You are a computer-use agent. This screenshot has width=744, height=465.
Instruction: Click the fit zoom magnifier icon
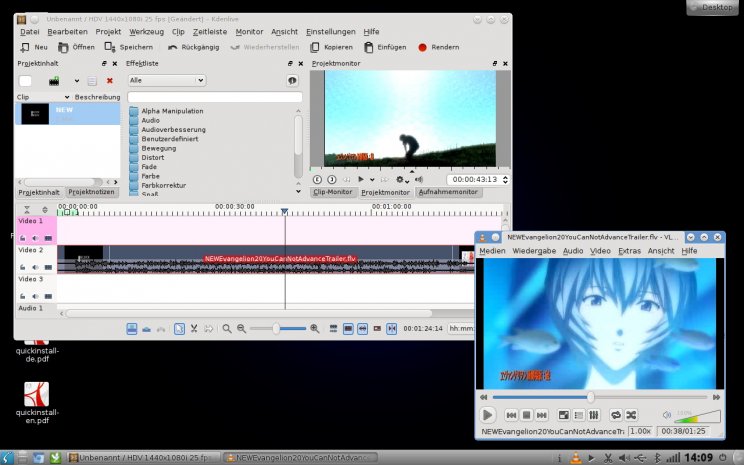[227, 328]
